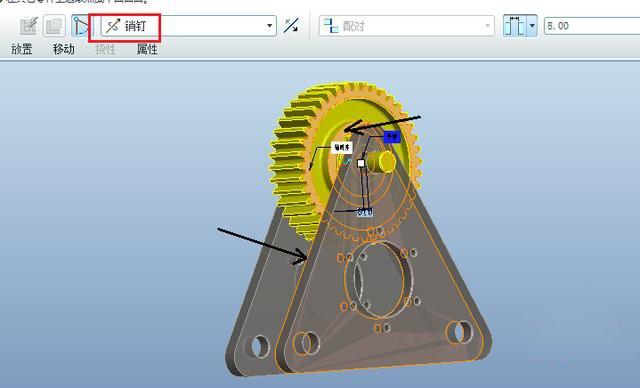Open the 挠性 tab
Image resolution: width=640 pixels, height=388 pixels.
click(105, 49)
